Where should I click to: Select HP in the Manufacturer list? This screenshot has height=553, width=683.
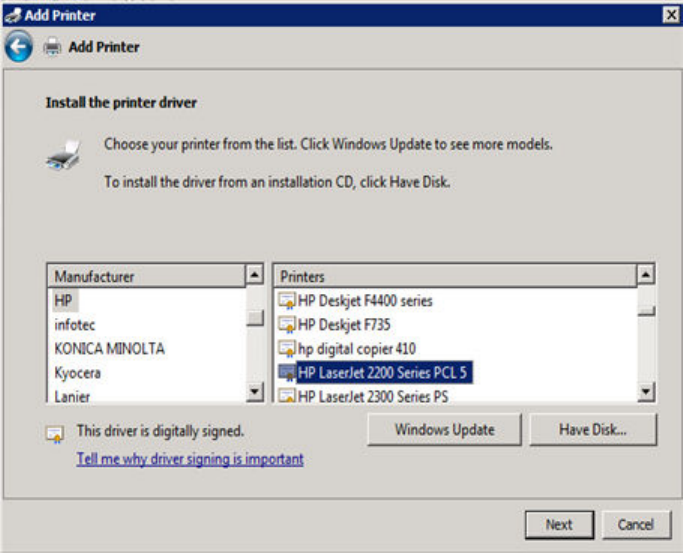click(64, 300)
